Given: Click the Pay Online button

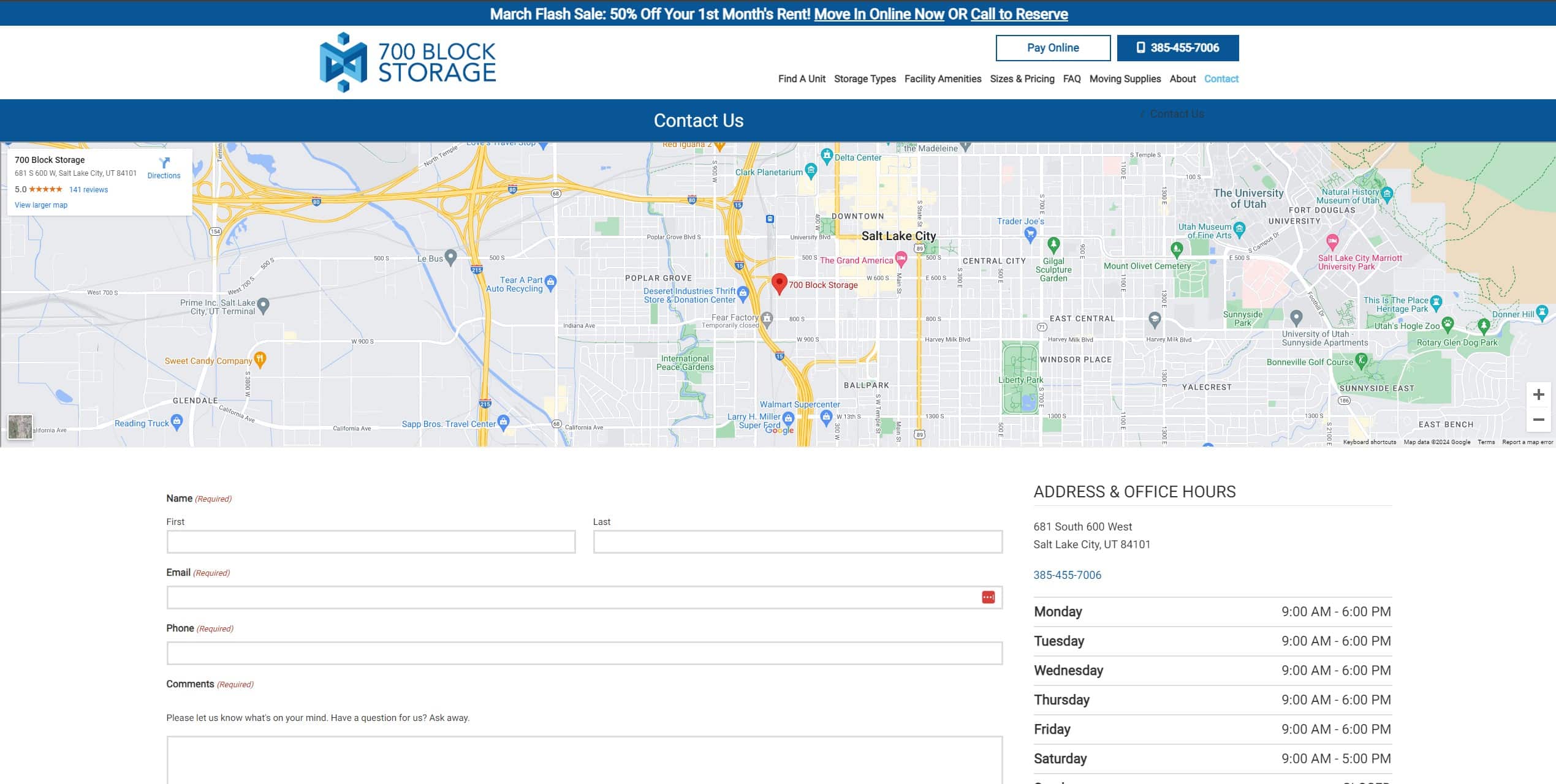Looking at the screenshot, I should (x=1053, y=48).
